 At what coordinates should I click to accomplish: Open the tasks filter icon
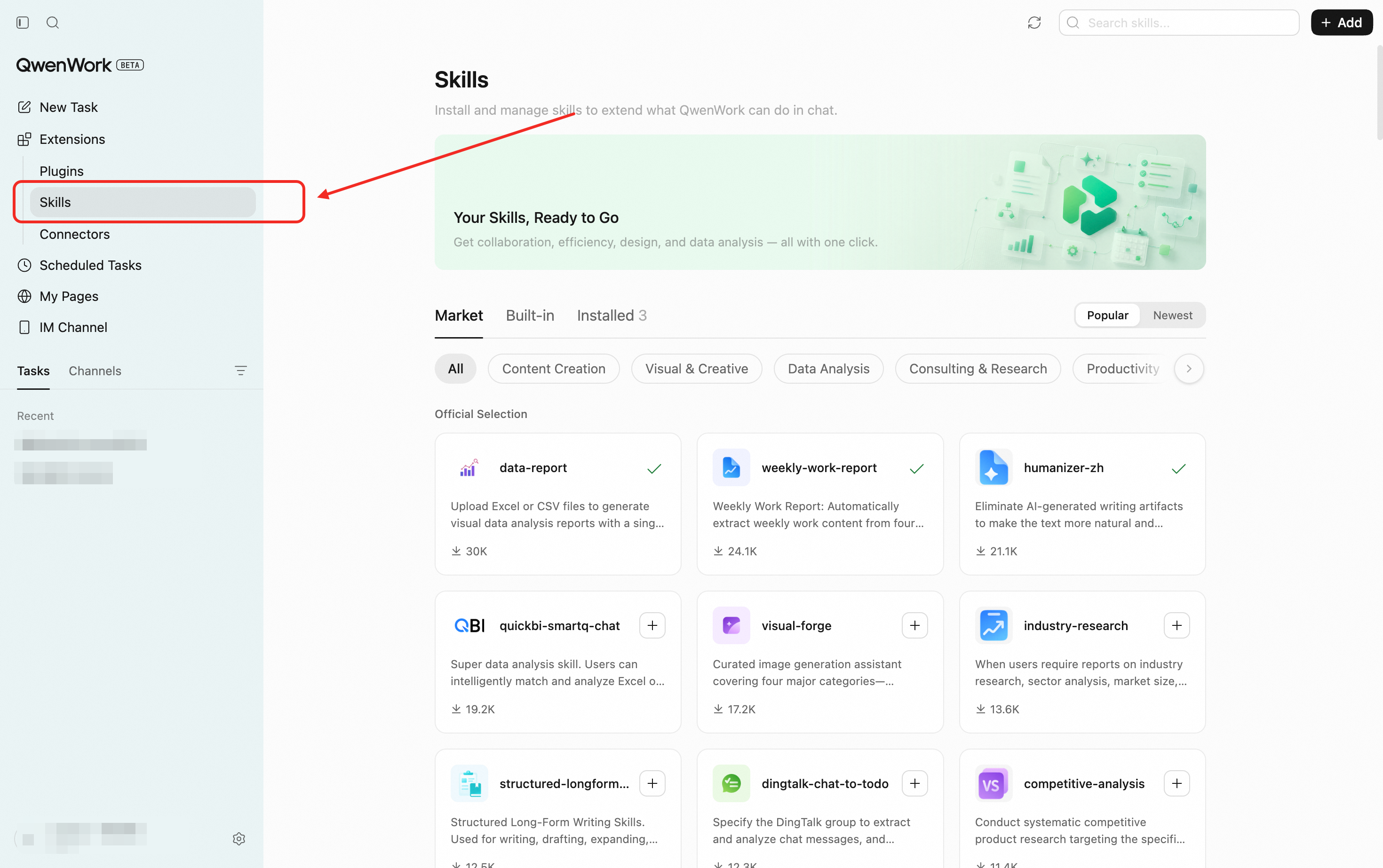[x=241, y=370]
